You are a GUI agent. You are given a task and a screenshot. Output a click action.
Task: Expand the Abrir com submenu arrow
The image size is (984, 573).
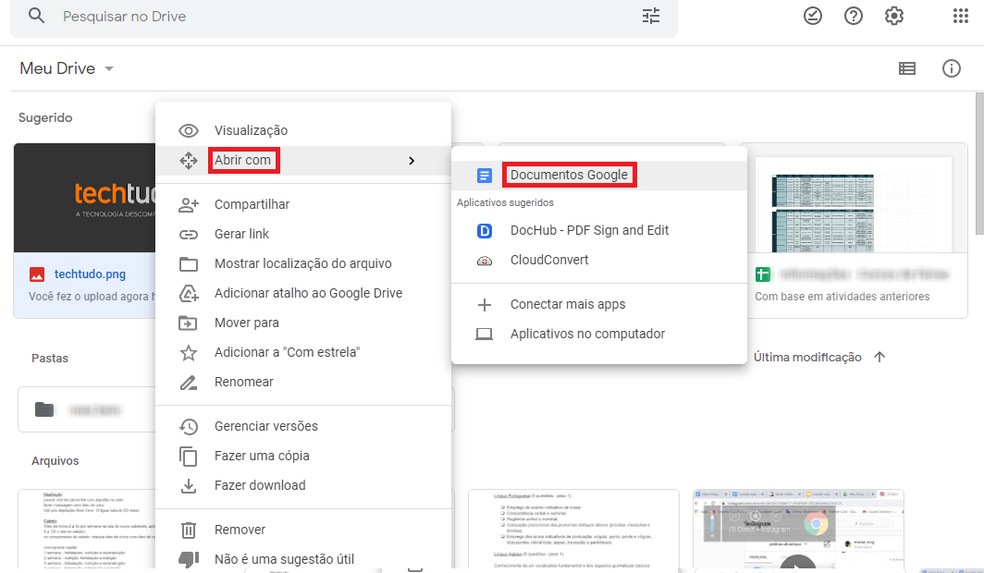tap(412, 161)
